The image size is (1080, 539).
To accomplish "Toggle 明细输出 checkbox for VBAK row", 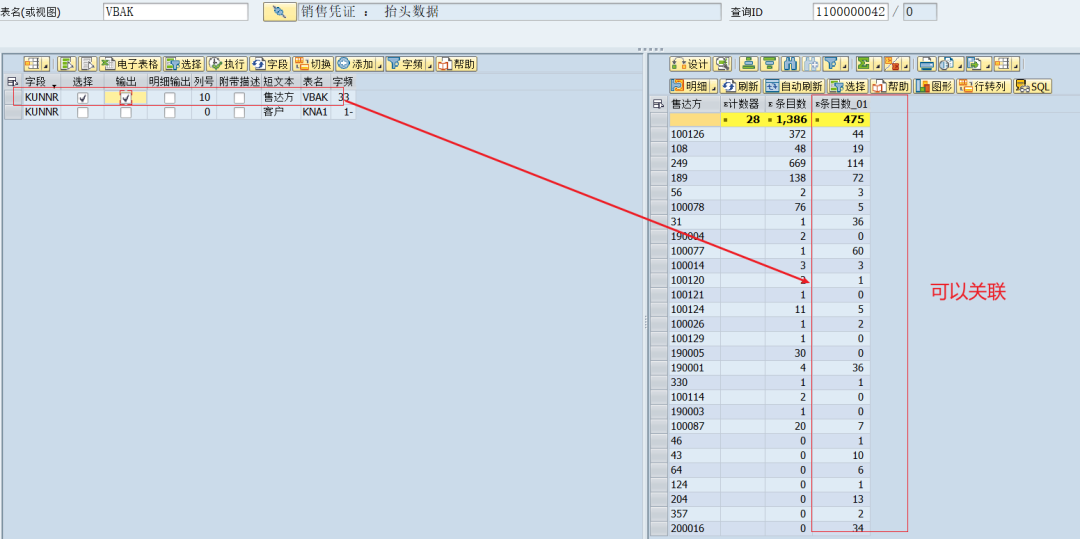I will (169, 98).
